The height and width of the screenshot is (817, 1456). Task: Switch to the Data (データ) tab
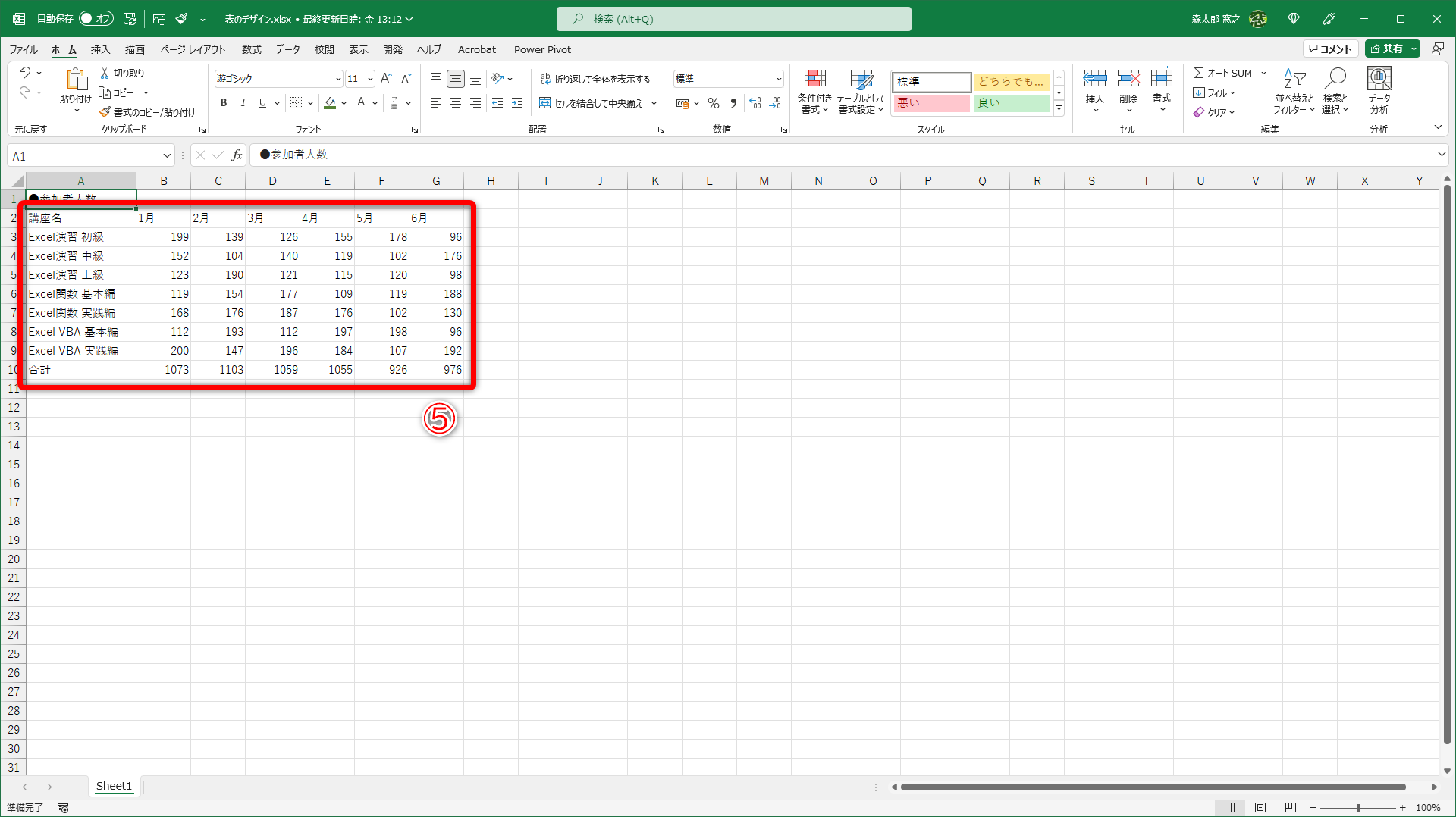(x=287, y=49)
